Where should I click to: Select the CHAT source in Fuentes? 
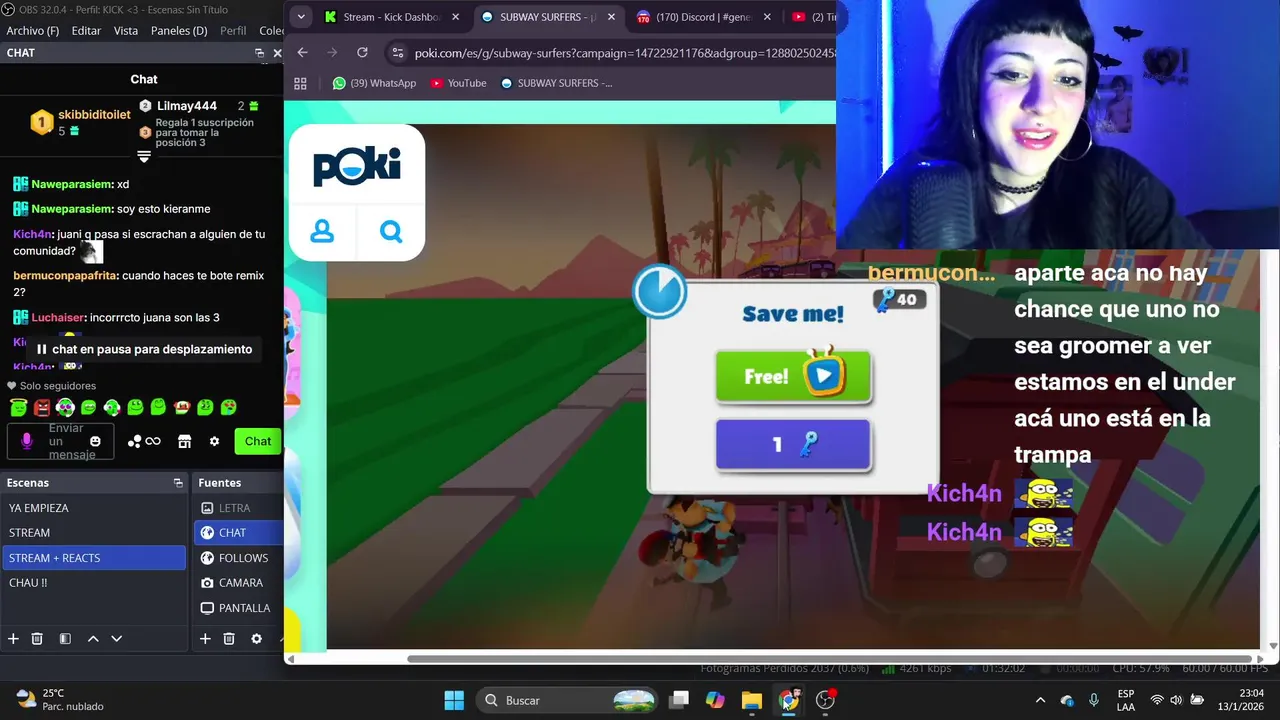(239, 533)
